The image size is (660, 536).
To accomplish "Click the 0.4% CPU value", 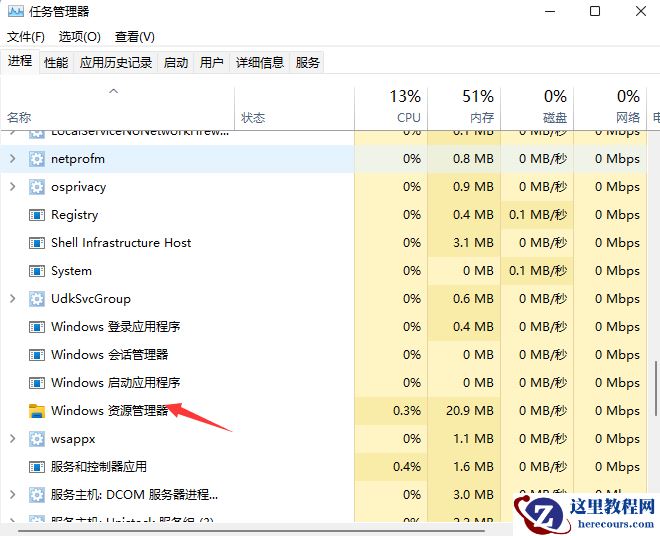I will tap(407, 467).
